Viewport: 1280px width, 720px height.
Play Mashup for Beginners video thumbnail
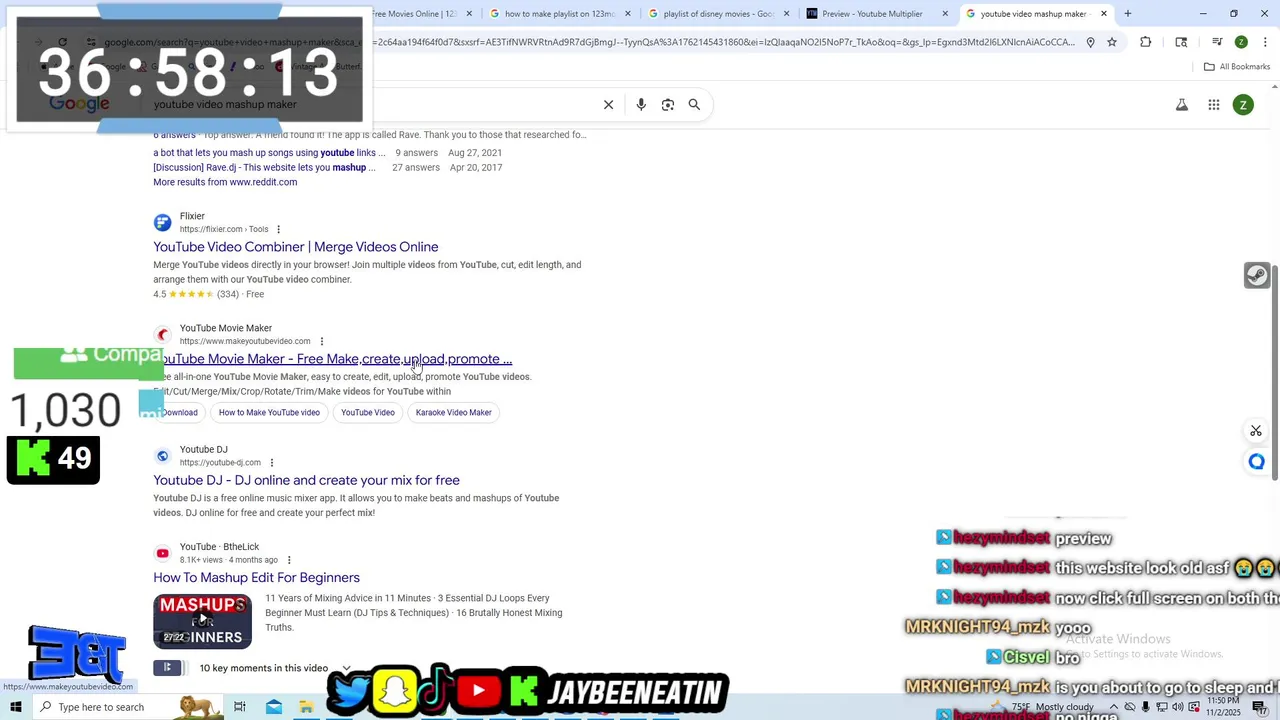click(202, 621)
